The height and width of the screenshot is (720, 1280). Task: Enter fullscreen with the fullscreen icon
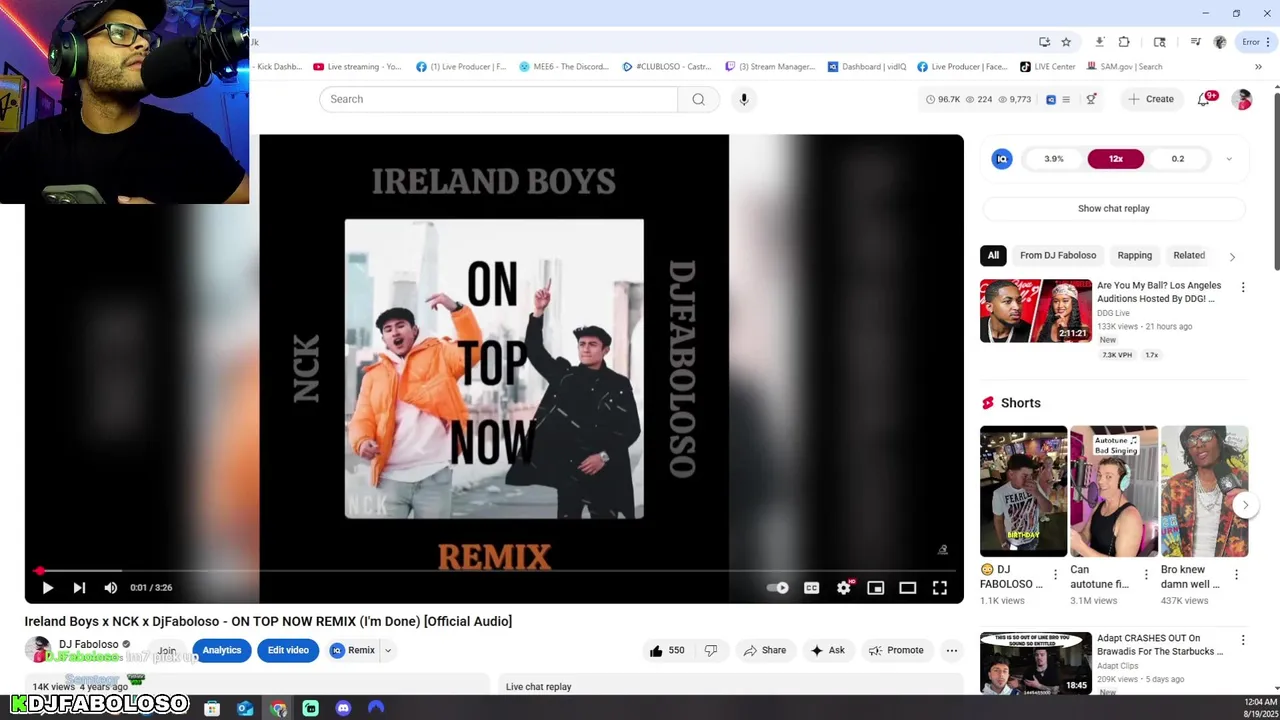coord(940,588)
